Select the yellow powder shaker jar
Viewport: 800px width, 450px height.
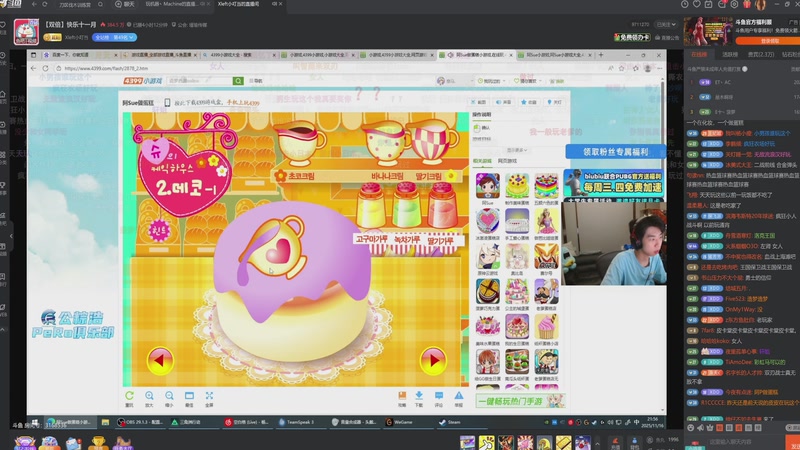tap(371, 205)
